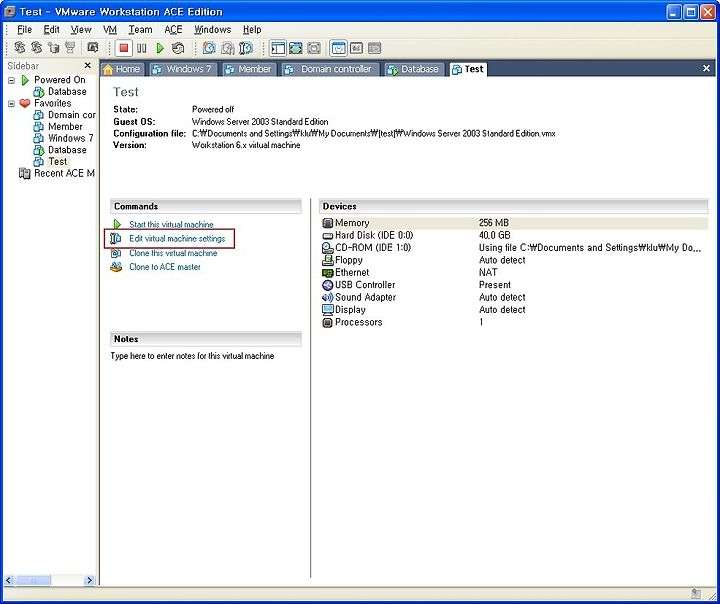Click Clone this virtual machine link
Image resolution: width=720 pixels, height=604 pixels.
click(173, 253)
